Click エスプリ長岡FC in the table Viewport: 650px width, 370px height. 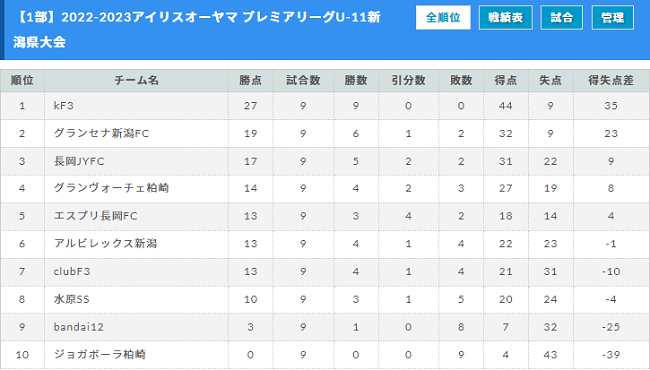click(95, 216)
